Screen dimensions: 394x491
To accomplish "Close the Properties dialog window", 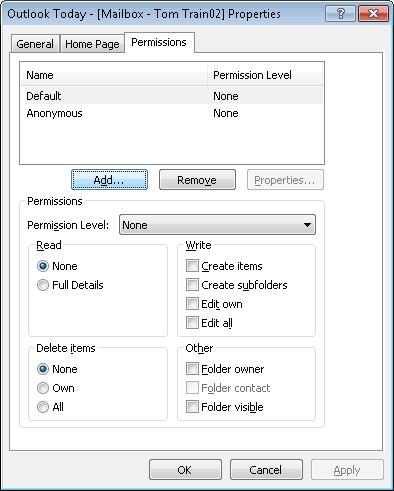I will [373, 14].
